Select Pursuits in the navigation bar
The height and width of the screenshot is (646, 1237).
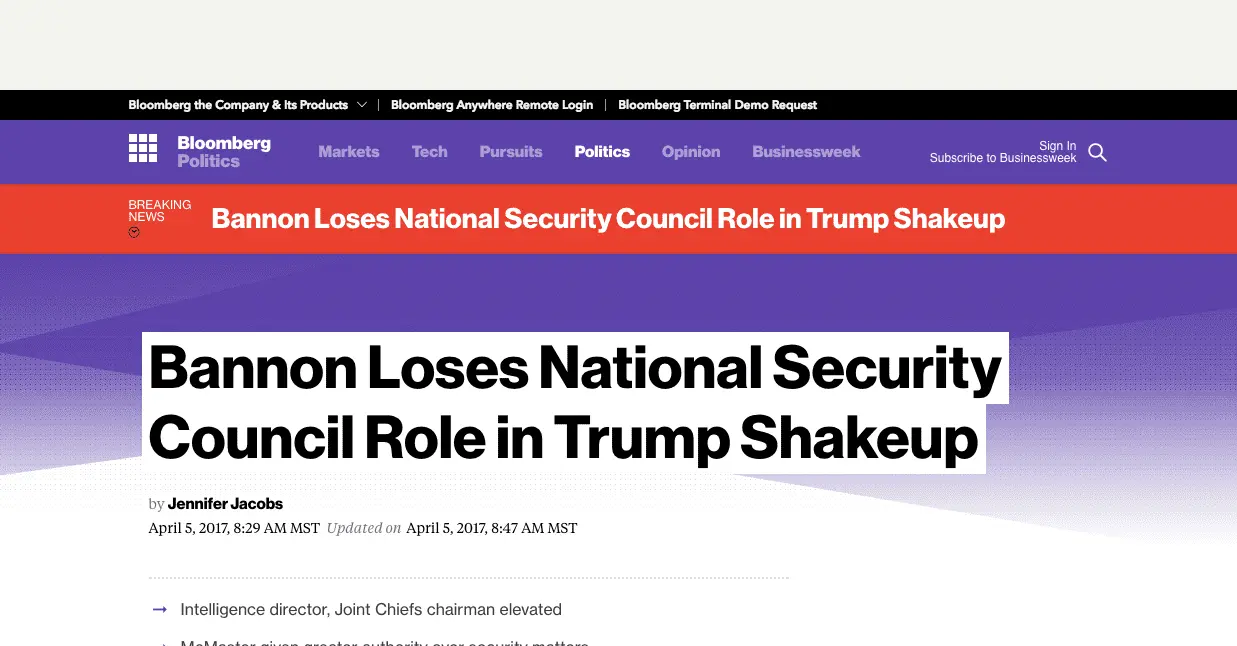point(511,152)
